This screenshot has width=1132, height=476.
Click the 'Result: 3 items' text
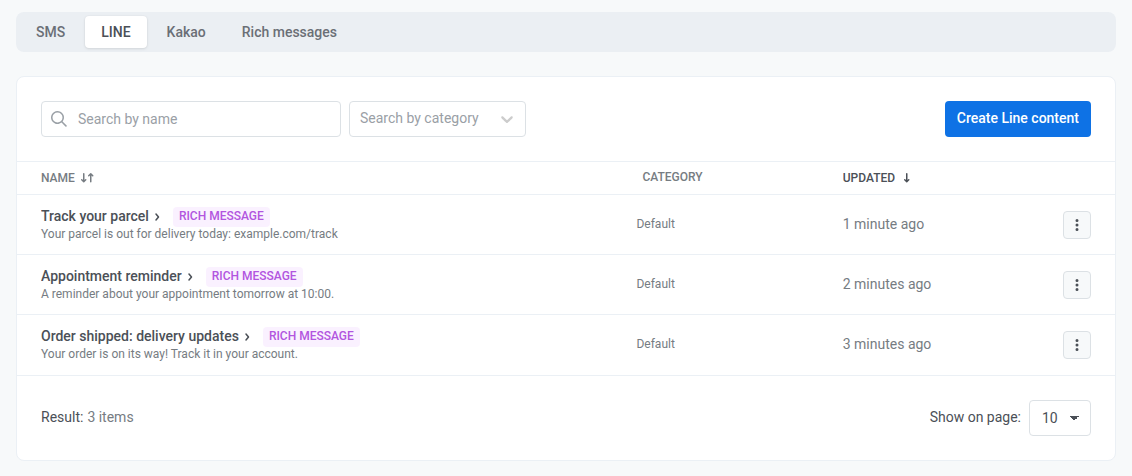pos(87,417)
